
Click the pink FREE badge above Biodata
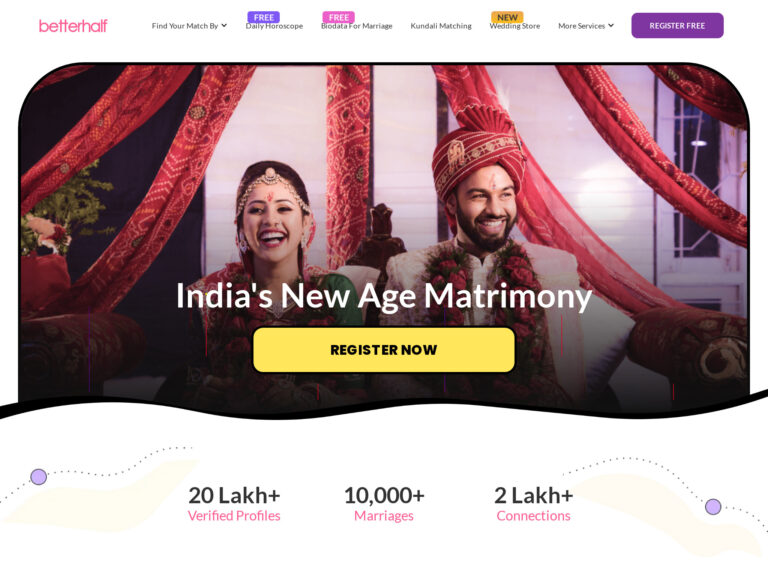(x=338, y=17)
